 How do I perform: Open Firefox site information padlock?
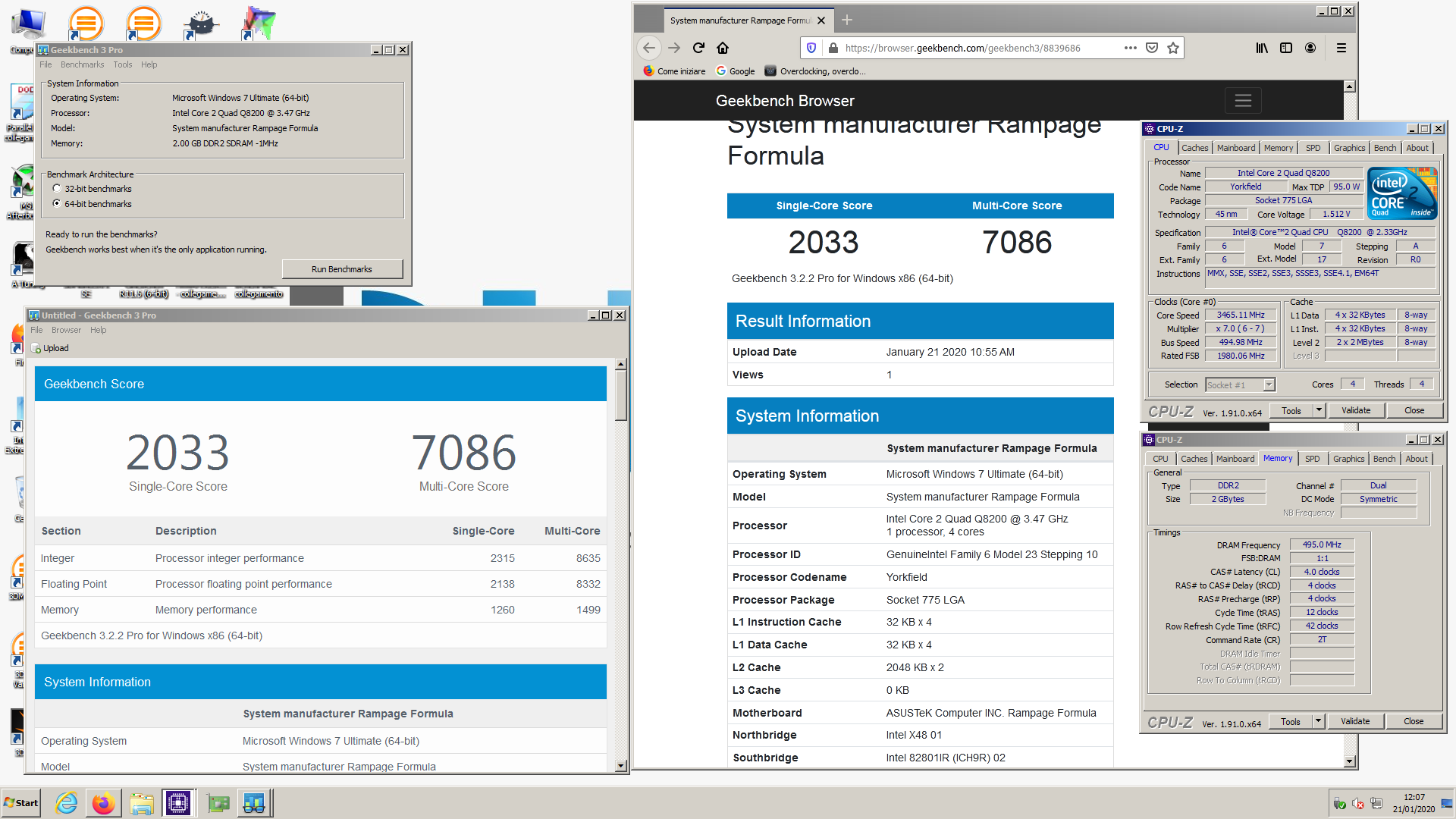click(x=833, y=48)
